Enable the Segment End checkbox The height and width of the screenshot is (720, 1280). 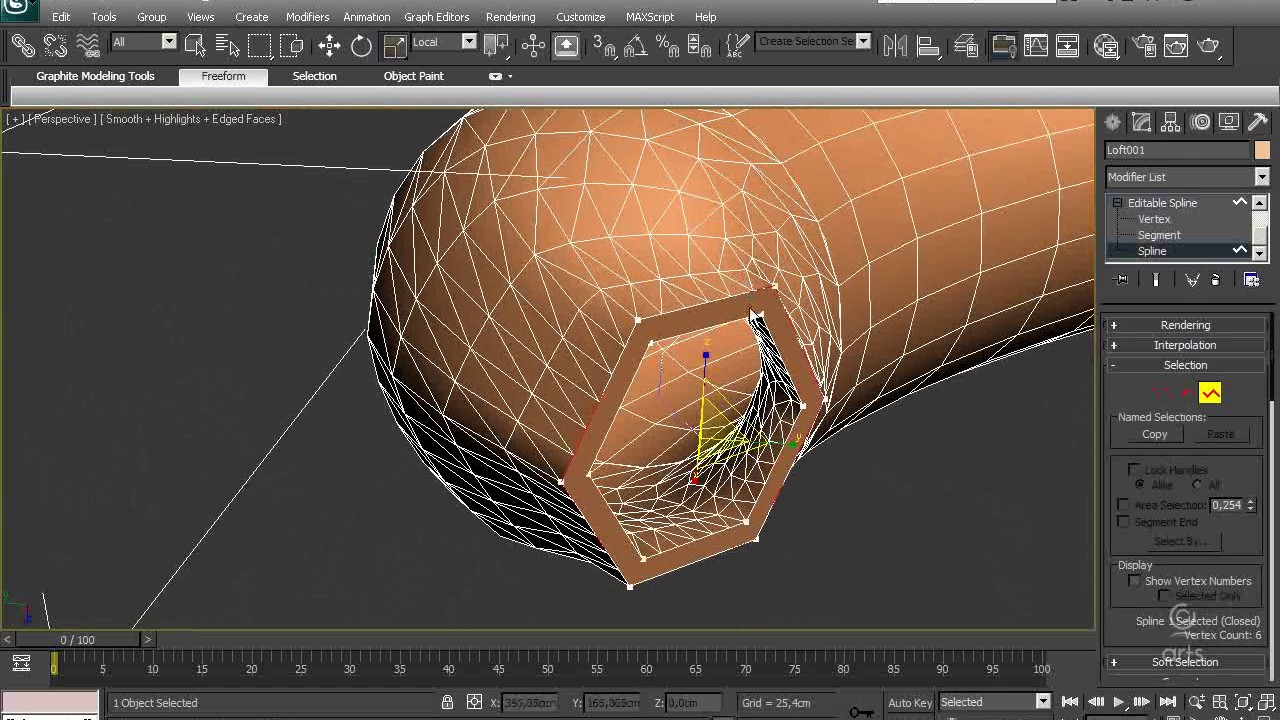pos(1123,521)
